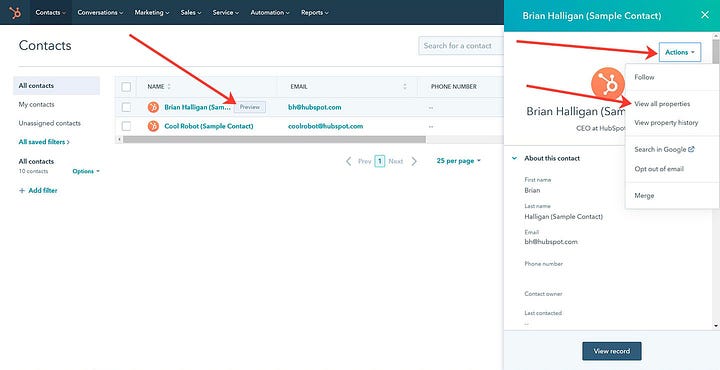Sort by the EMAIL column sort arrows

point(405,86)
